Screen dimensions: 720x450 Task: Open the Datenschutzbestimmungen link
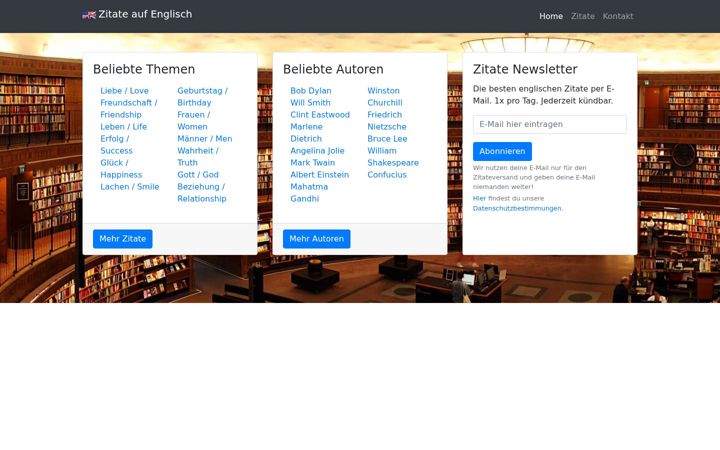[x=517, y=208]
